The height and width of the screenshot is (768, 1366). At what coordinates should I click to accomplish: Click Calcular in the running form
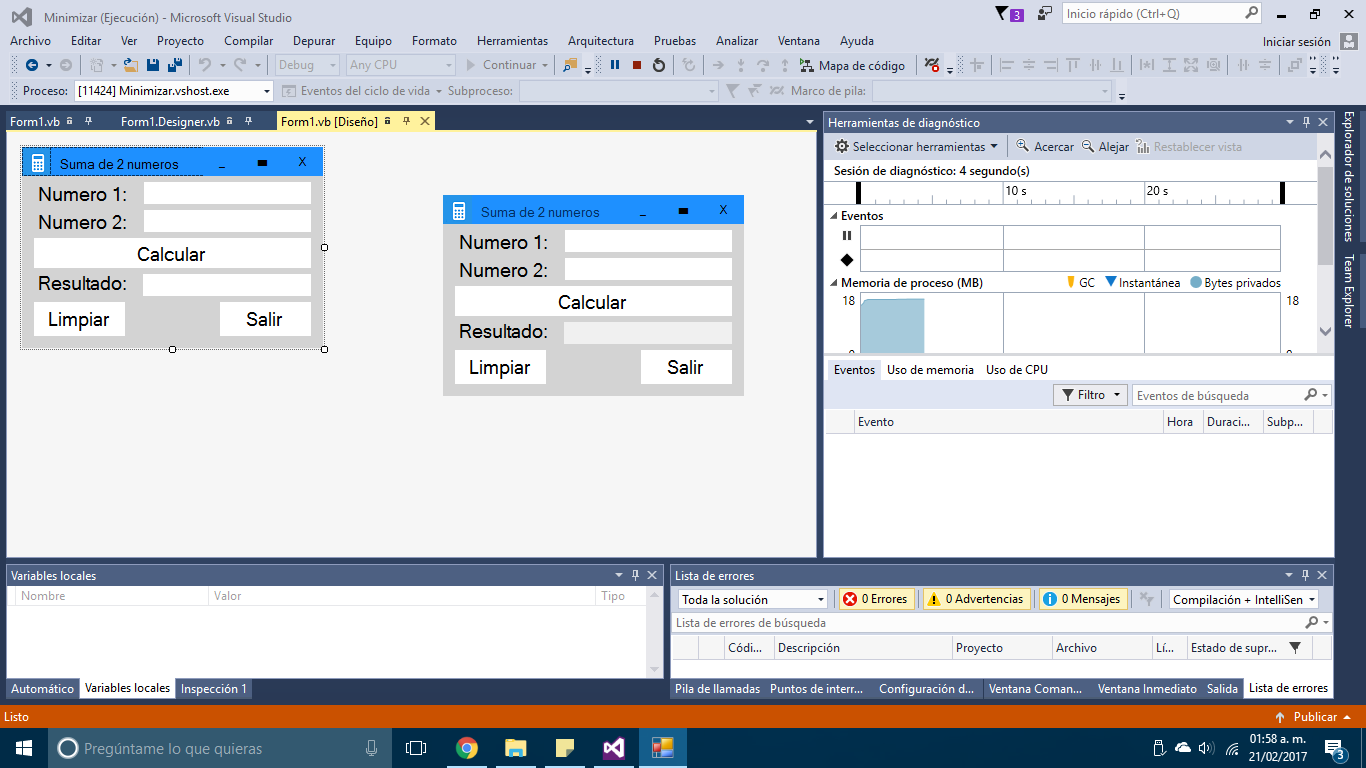pyautogui.click(x=593, y=302)
